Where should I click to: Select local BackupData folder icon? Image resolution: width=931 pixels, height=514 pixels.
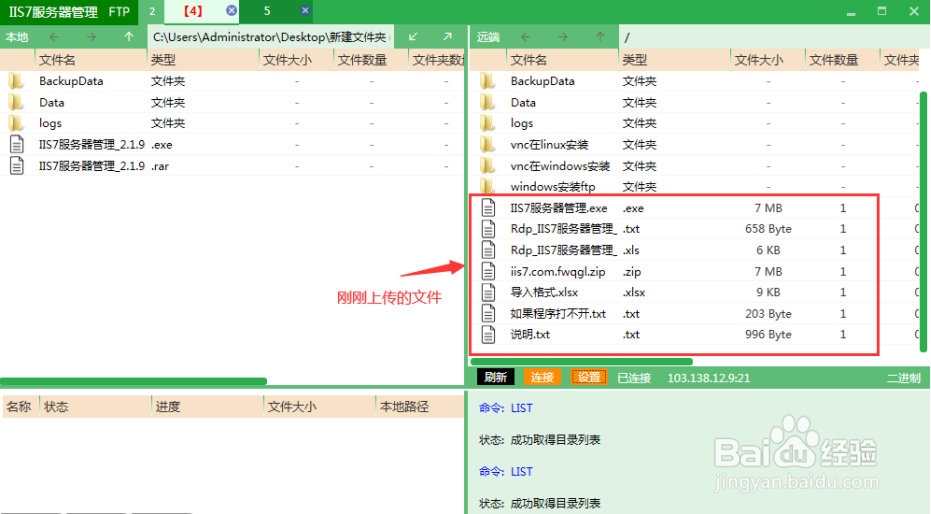click(x=17, y=81)
